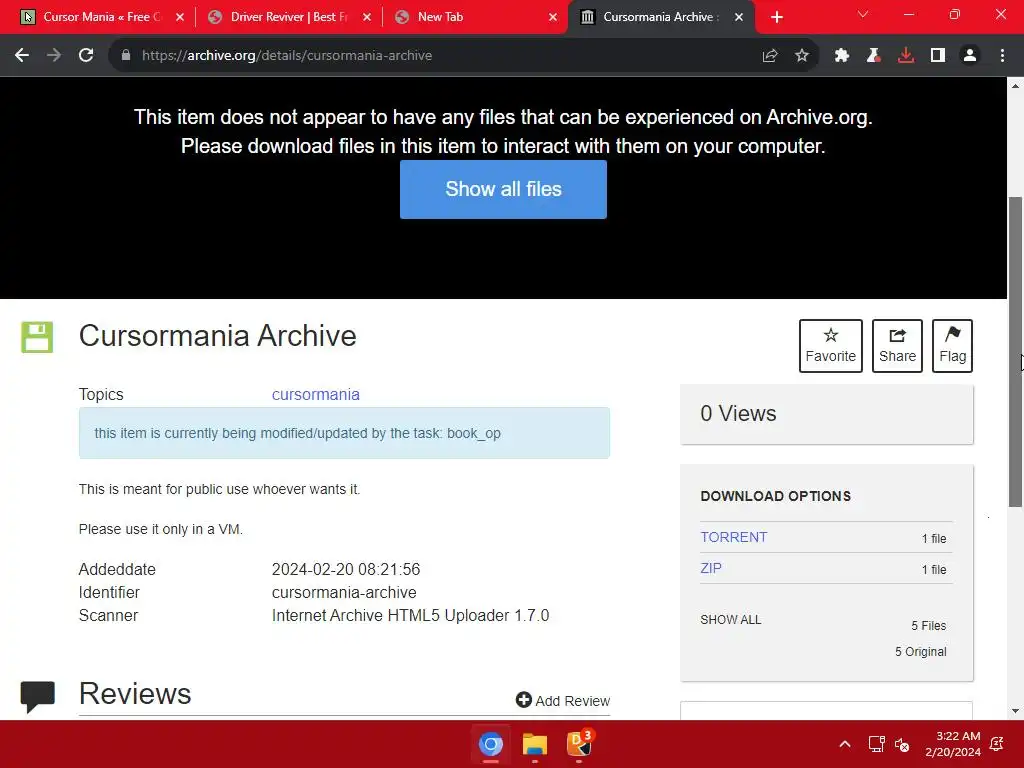Image resolution: width=1024 pixels, height=768 pixels.
Task: View site info via lock icon
Action: pyautogui.click(x=126, y=56)
